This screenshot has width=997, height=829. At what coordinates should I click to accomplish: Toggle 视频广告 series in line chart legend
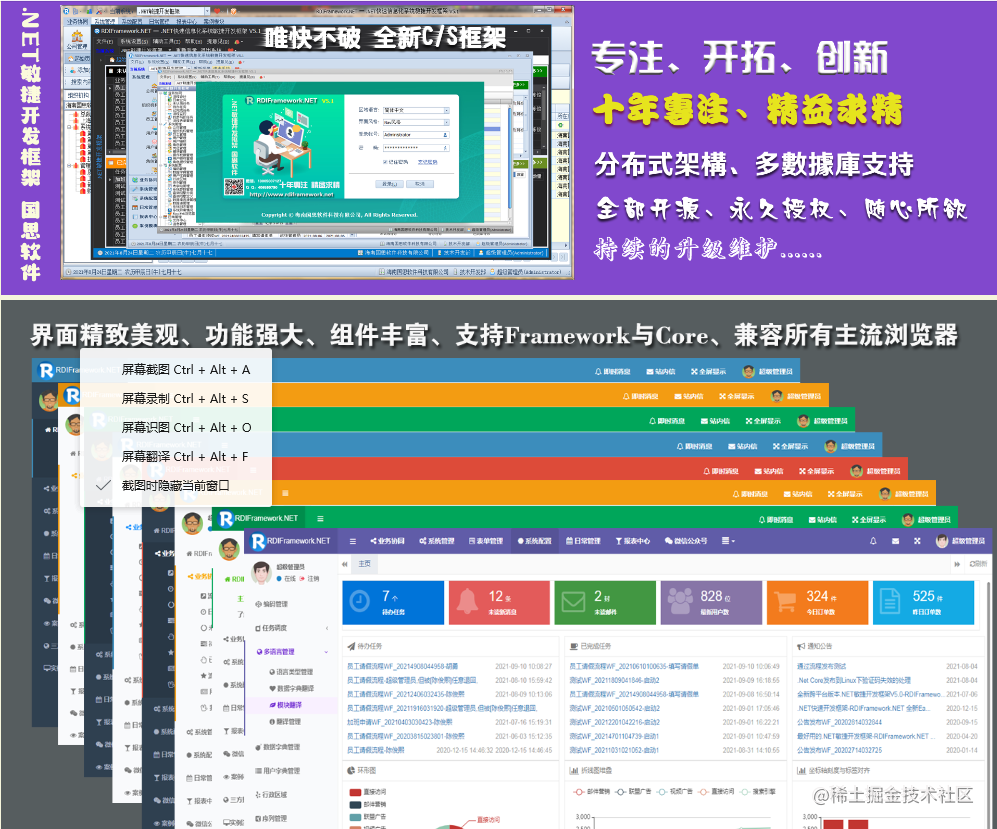(x=675, y=791)
